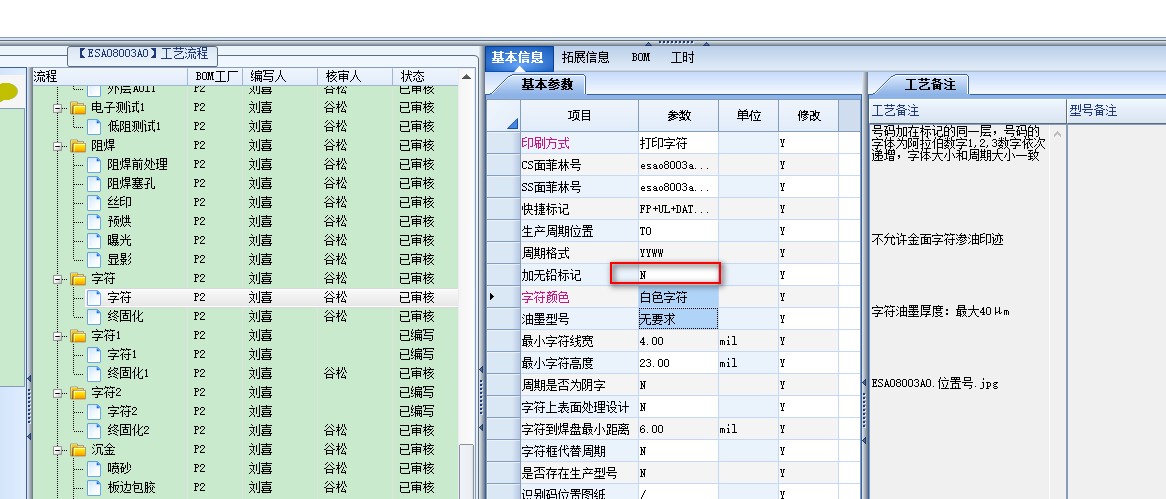Image resolution: width=1166 pixels, height=499 pixels.
Task: Click the 字符2 folder icon
Action: pos(78,393)
